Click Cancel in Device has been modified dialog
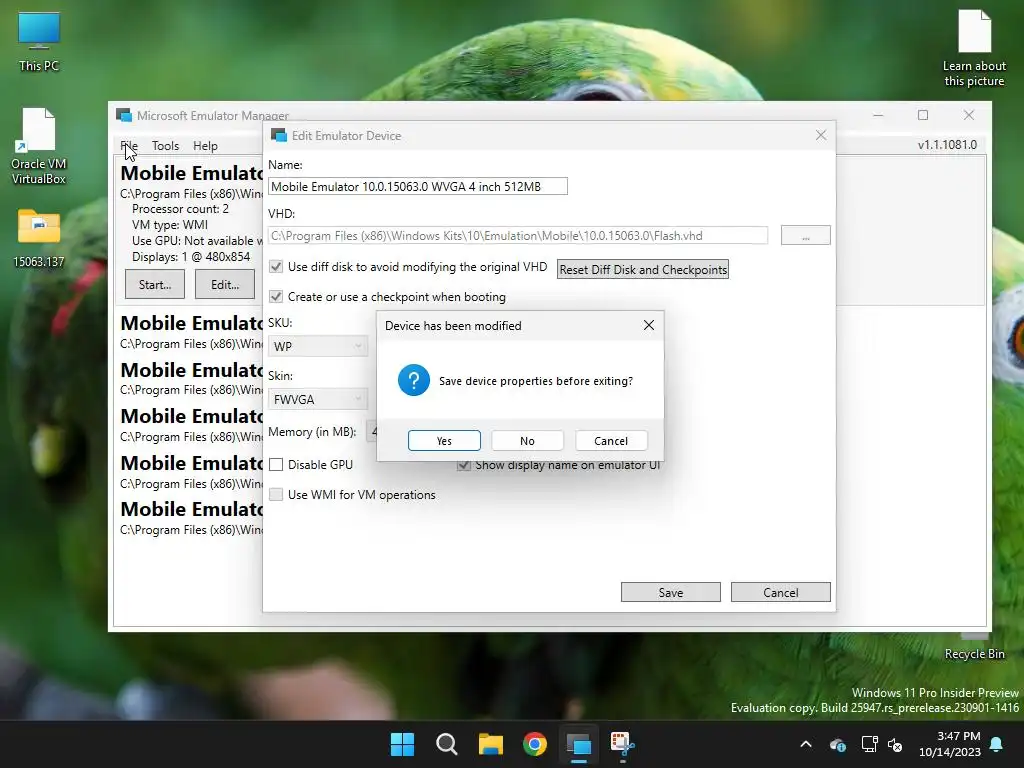 611,441
